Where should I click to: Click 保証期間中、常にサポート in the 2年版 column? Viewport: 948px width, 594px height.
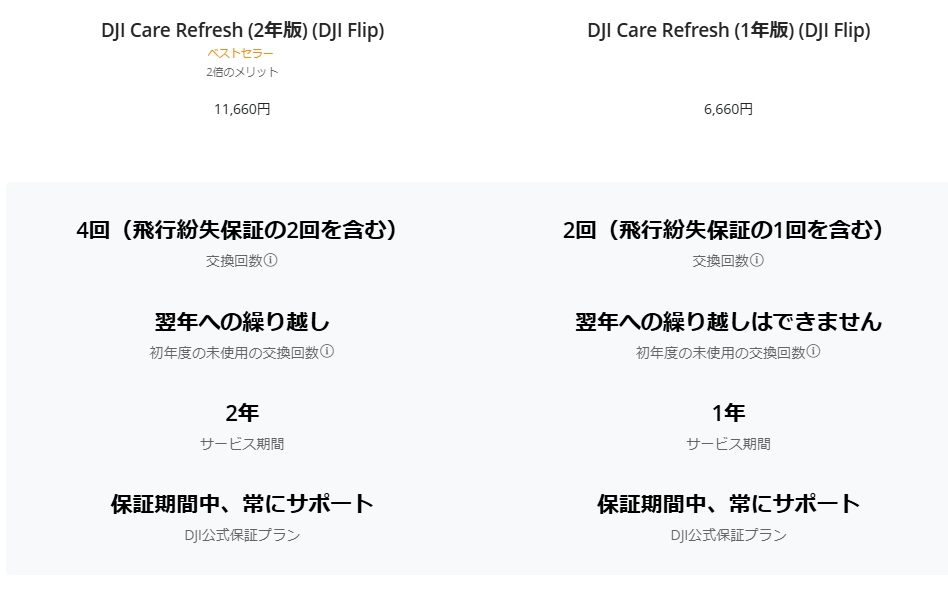tap(242, 504)
